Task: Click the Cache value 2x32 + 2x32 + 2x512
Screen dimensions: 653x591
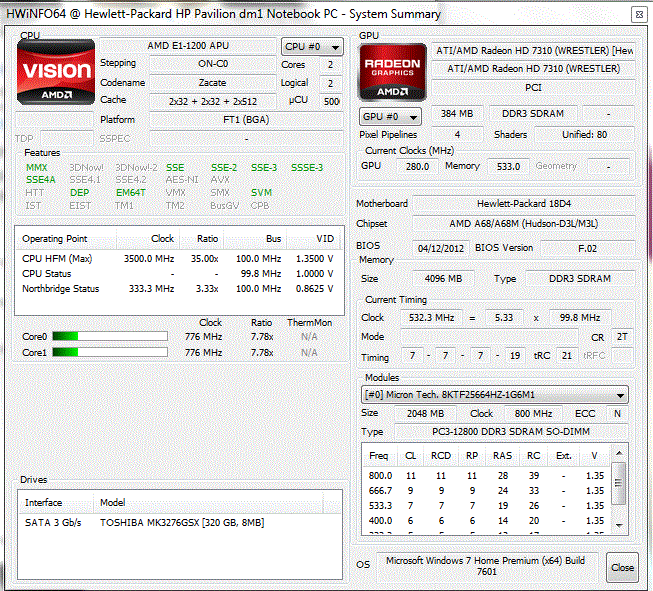Action: (x=213, y=101)
